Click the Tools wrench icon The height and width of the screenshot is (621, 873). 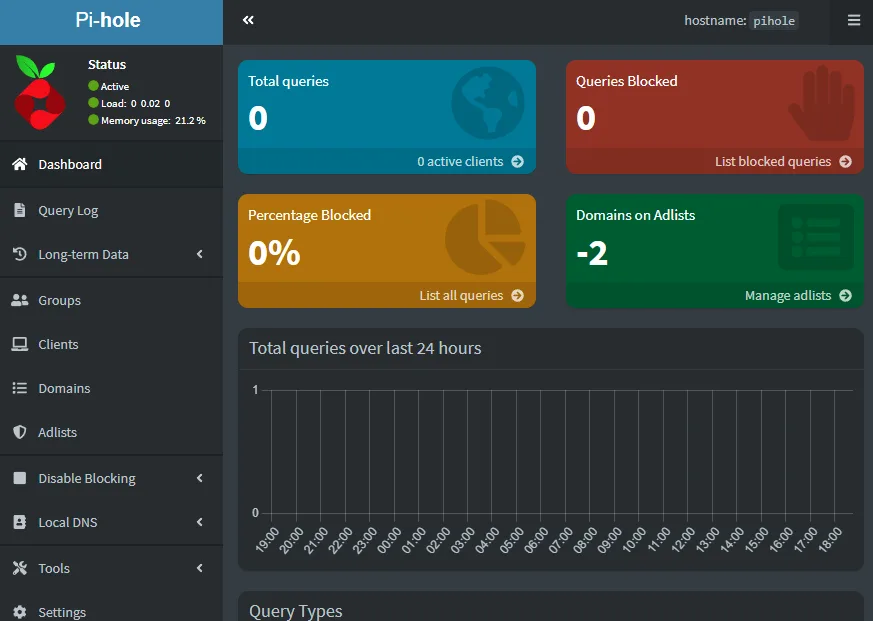(x=19, y=568)
